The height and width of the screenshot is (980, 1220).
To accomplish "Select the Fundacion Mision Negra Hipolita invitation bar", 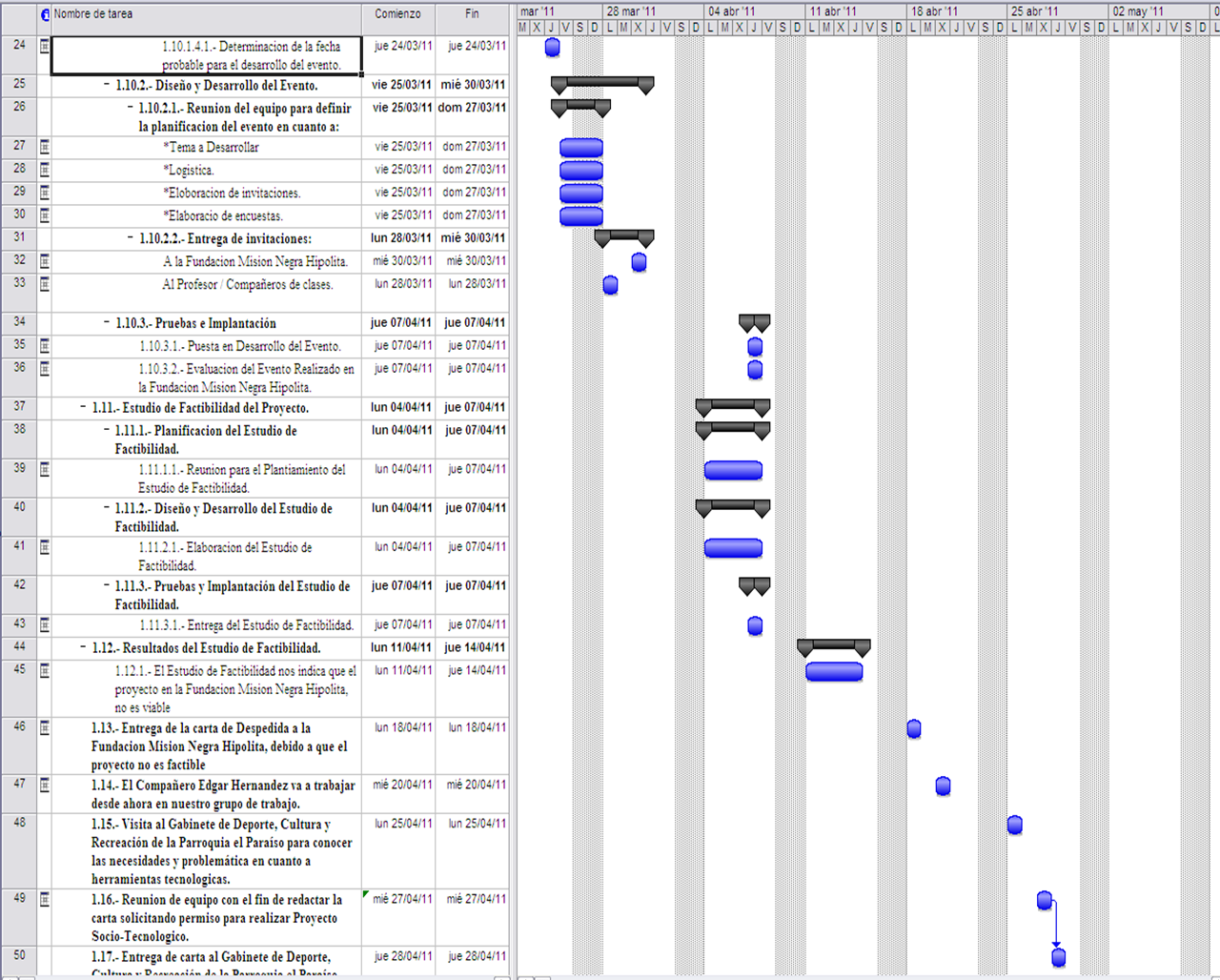I will point(639,262).
